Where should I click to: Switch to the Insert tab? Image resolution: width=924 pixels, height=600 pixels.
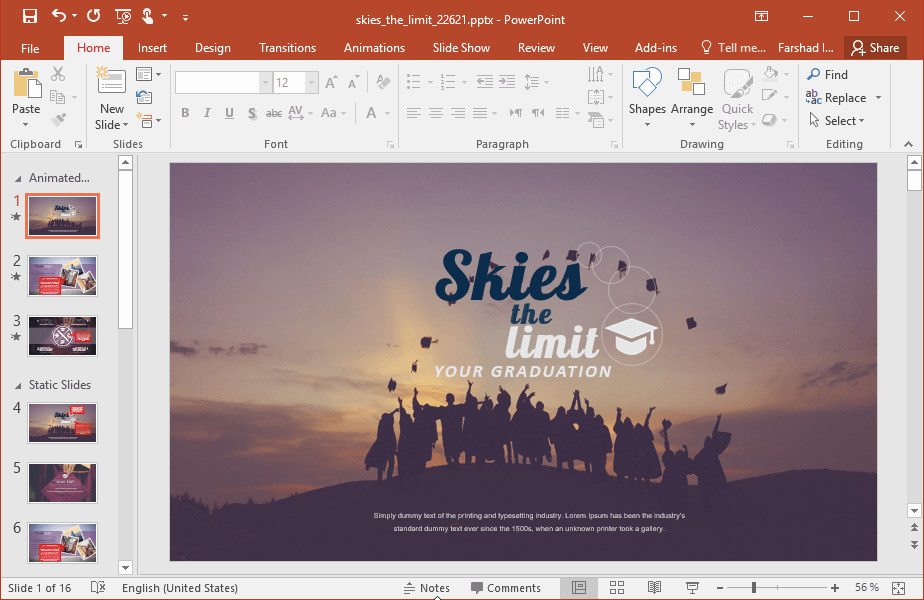point(152,48)
